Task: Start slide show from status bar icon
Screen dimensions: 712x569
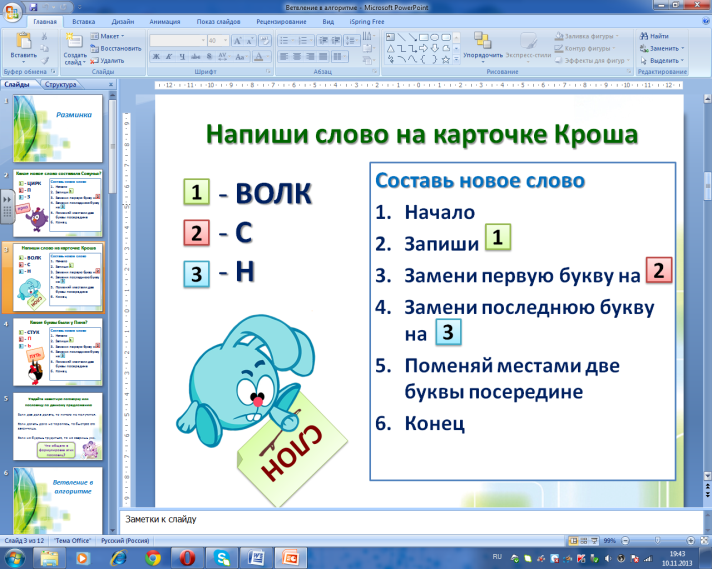Action: pyautogui.click(x=594, y=541)
